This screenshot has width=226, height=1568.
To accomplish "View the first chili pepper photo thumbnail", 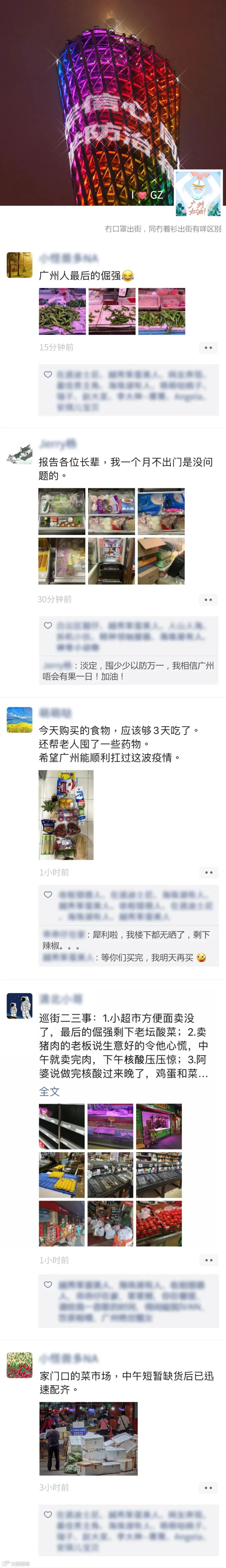I will click(x=62, y=312).
